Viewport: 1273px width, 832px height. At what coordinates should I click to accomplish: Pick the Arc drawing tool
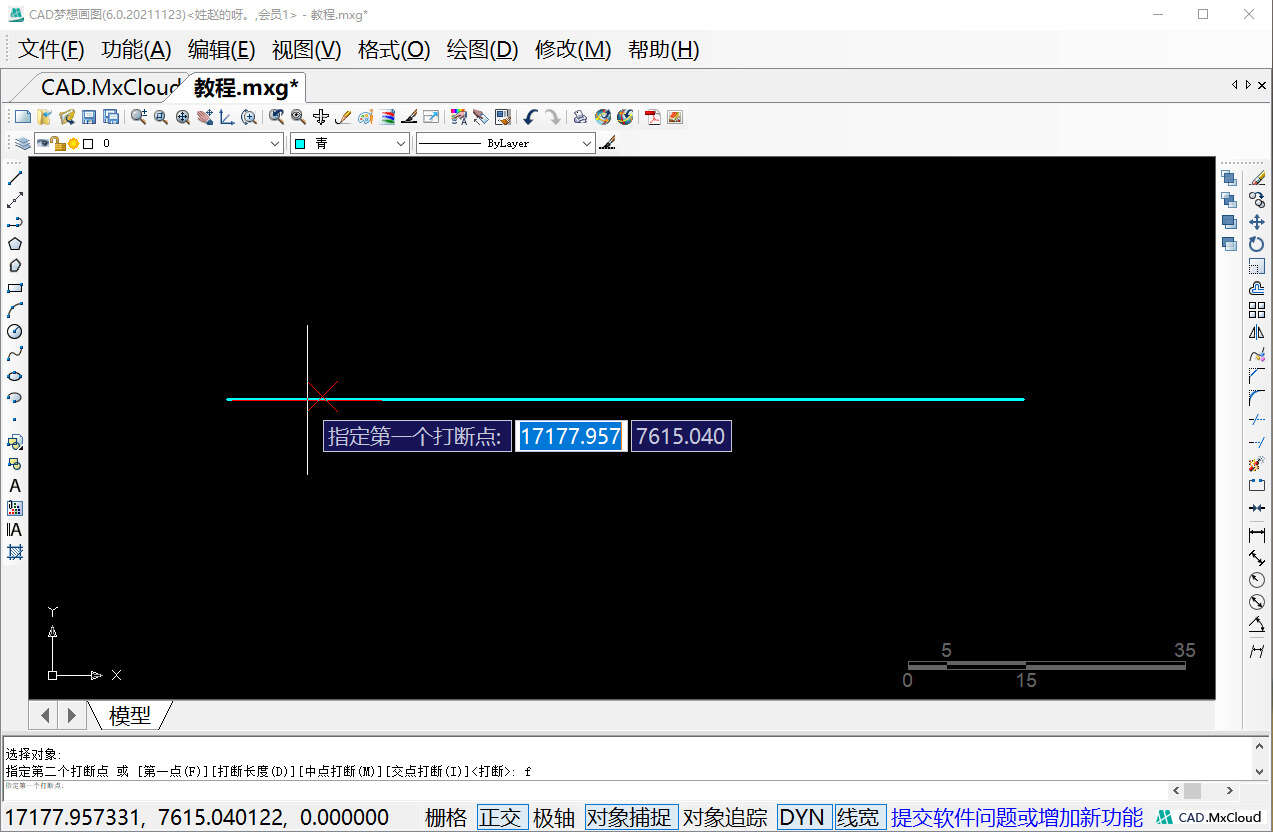click(x=15, y=310)
